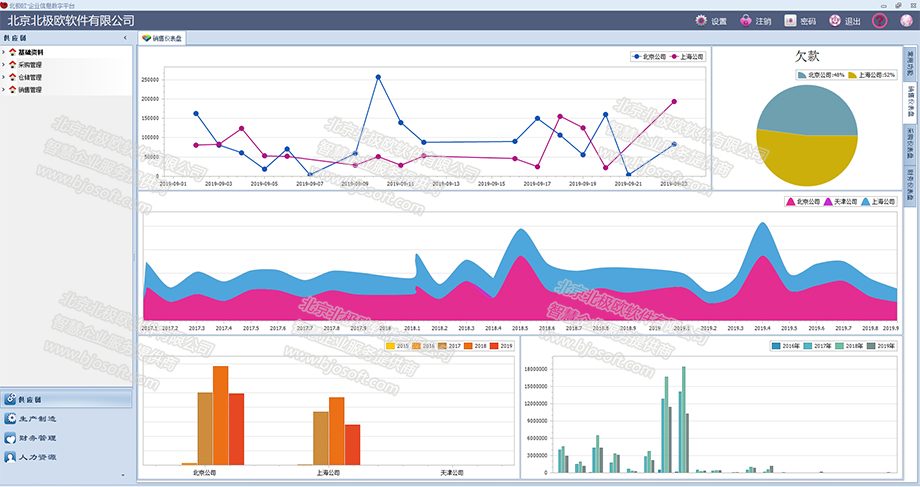Click the house icon beside 基础资料

tap(13, 52)
